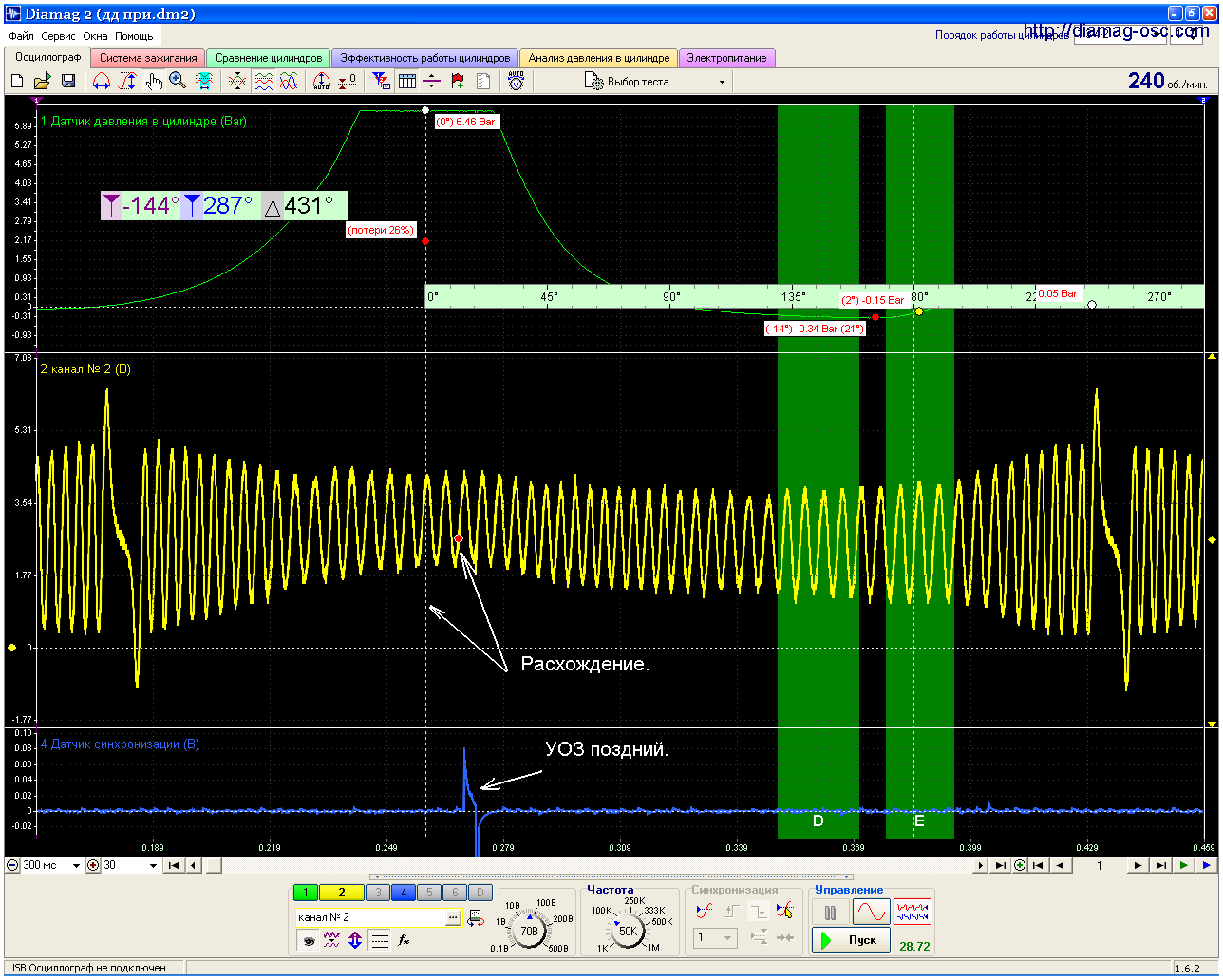Click the Пуск start button
Viewport: 1223px width, 980px height.
click(x=851, y=940)
